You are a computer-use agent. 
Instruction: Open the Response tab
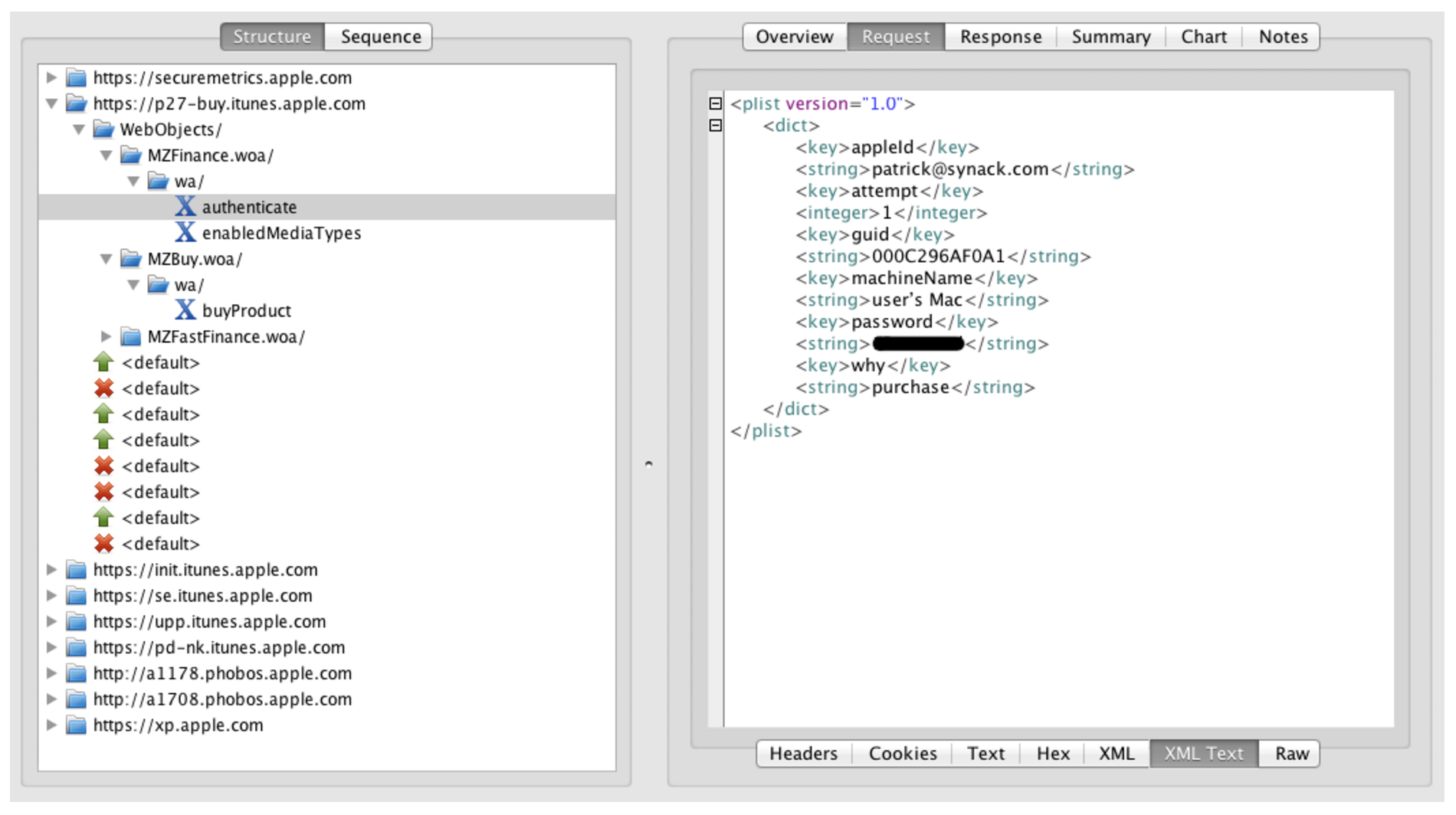tap(1001, 37)
